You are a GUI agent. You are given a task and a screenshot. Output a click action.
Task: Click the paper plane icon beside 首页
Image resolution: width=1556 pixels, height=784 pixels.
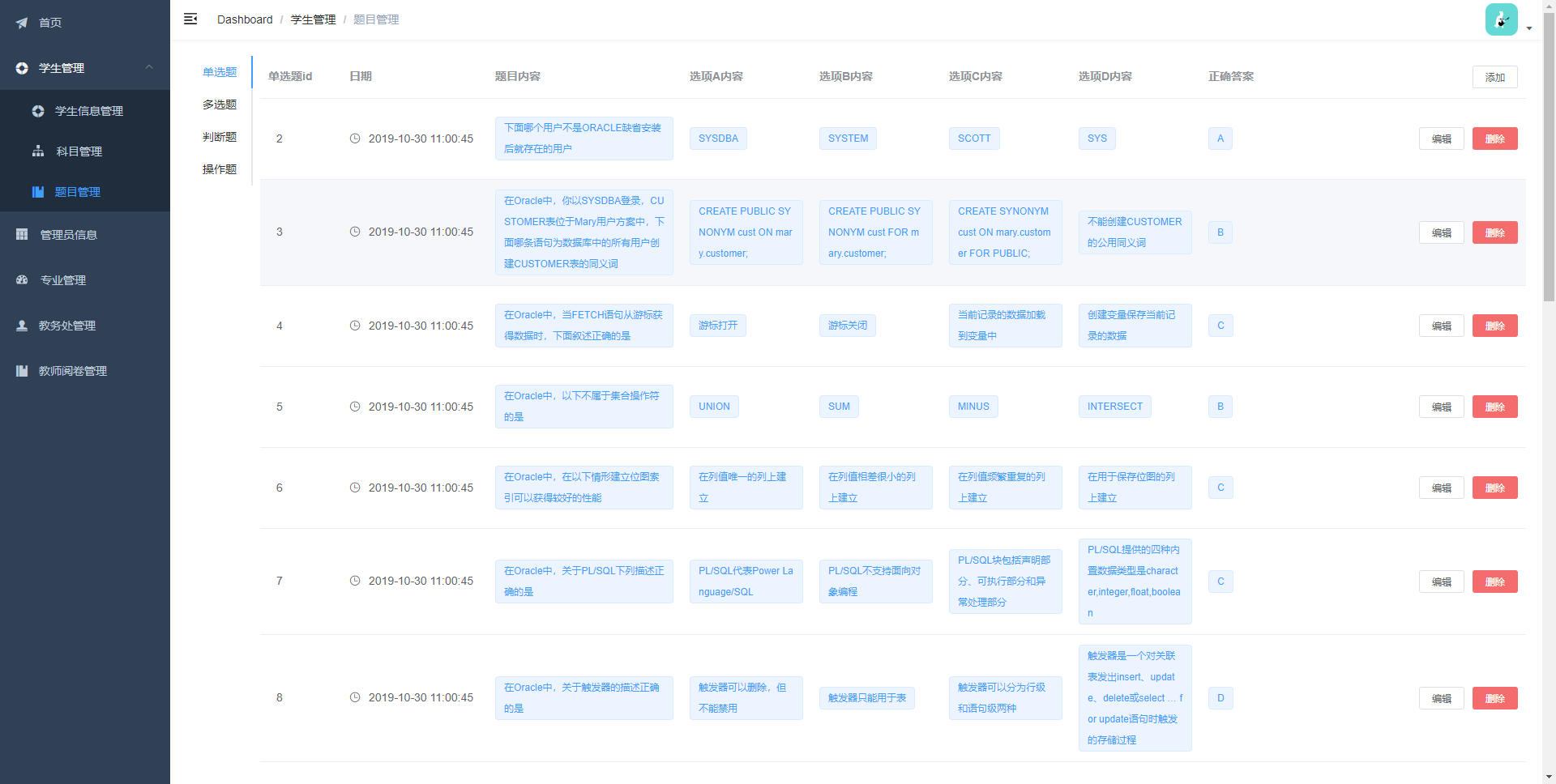22,23
